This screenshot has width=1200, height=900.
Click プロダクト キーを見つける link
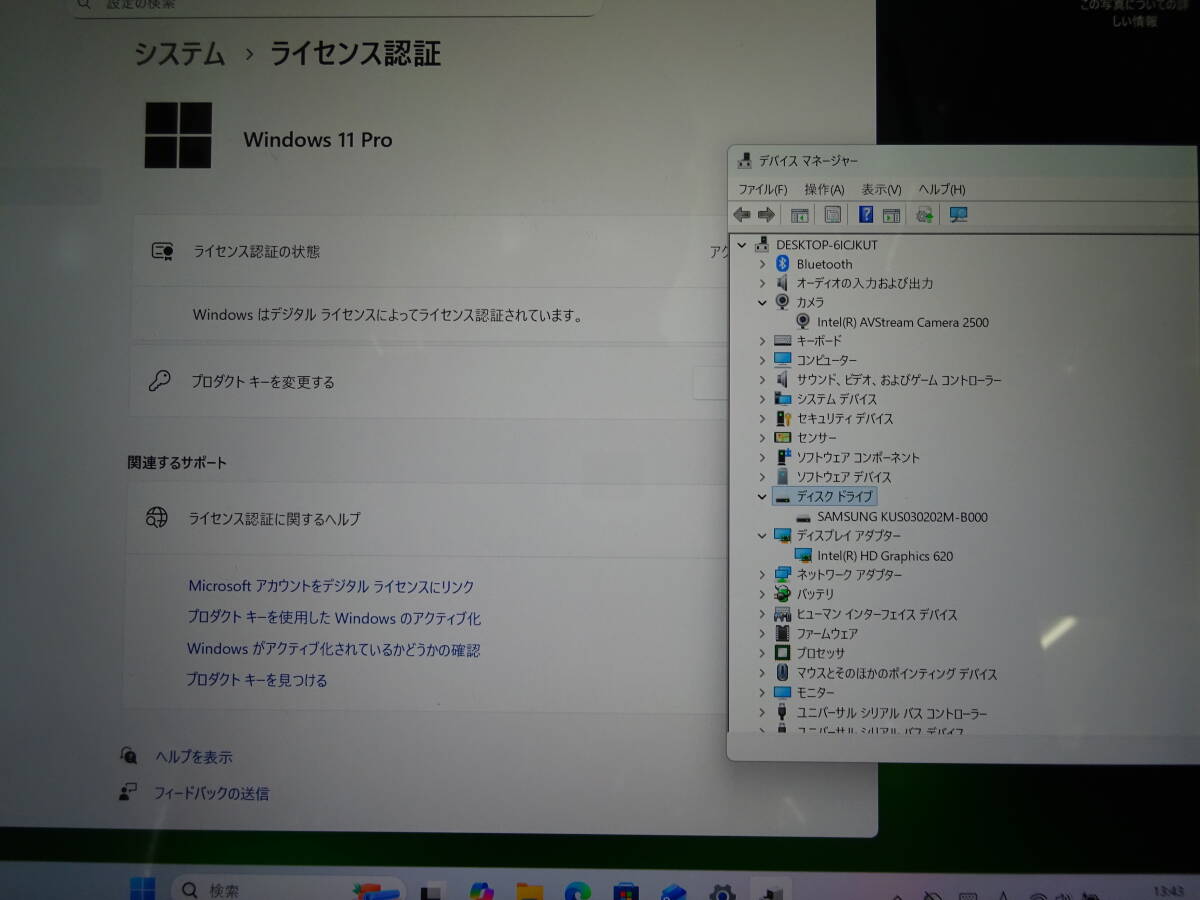[x=257, y=680]
